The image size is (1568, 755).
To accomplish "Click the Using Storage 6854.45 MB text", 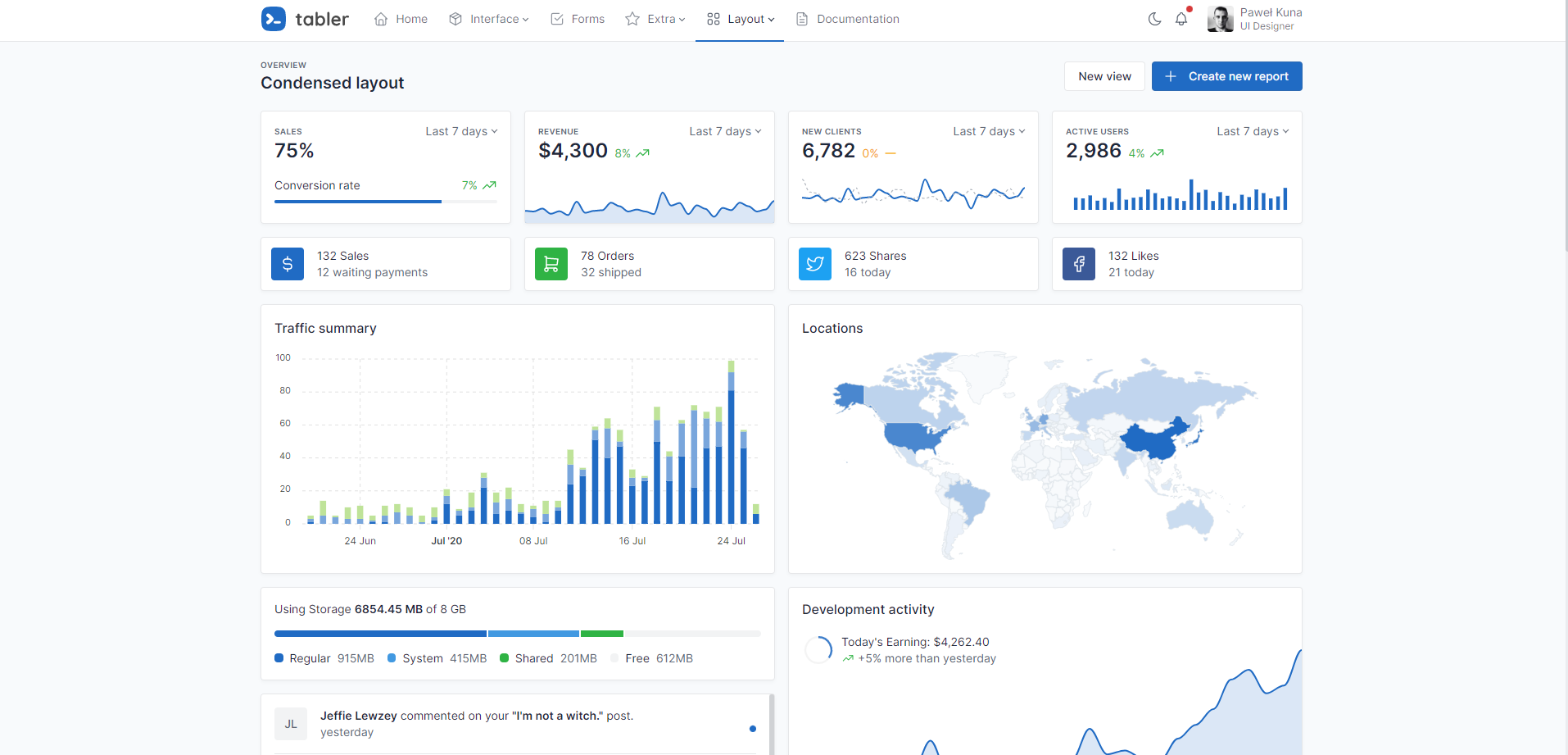I will (x=370, y=609).
